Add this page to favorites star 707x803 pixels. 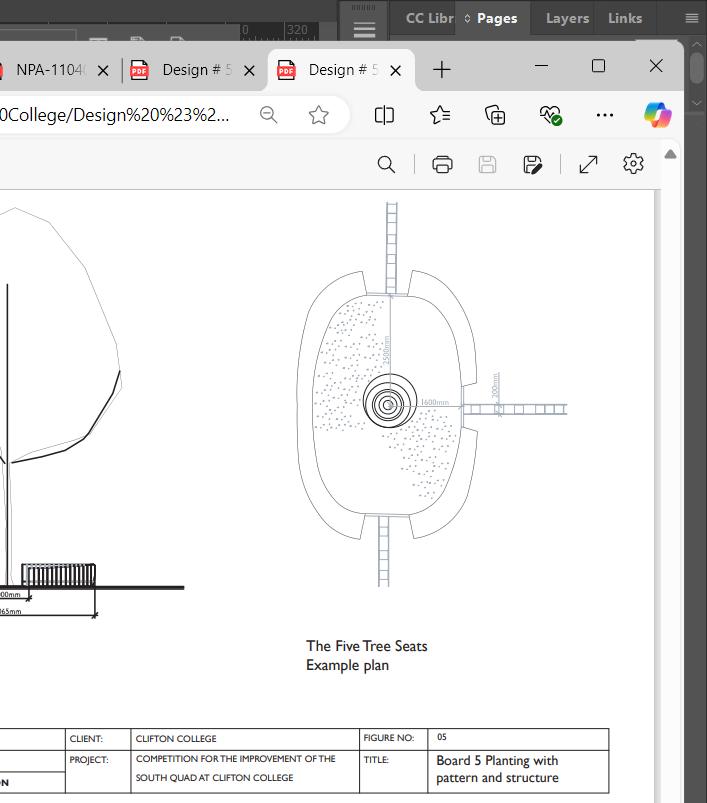point(318,115)
